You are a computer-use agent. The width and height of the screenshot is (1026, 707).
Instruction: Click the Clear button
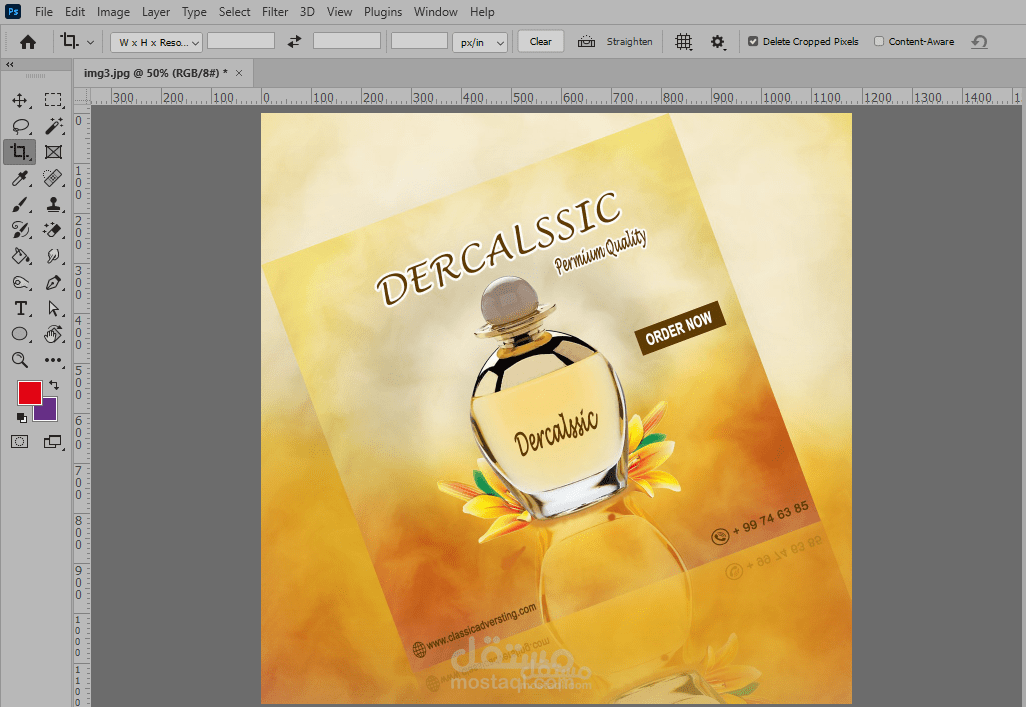click(540, 41)
